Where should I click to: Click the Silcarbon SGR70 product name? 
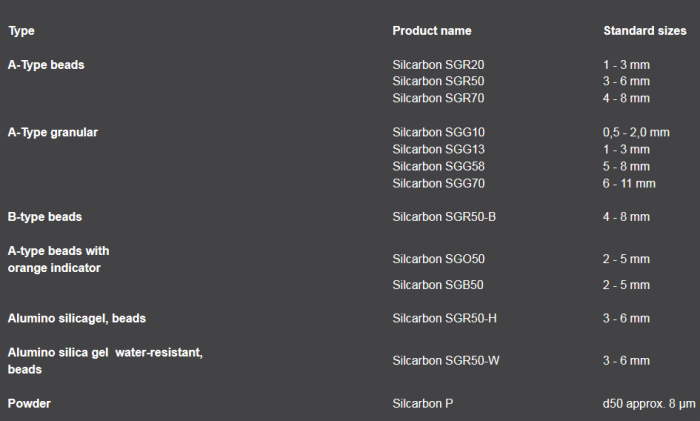click(x=438, y=98)
